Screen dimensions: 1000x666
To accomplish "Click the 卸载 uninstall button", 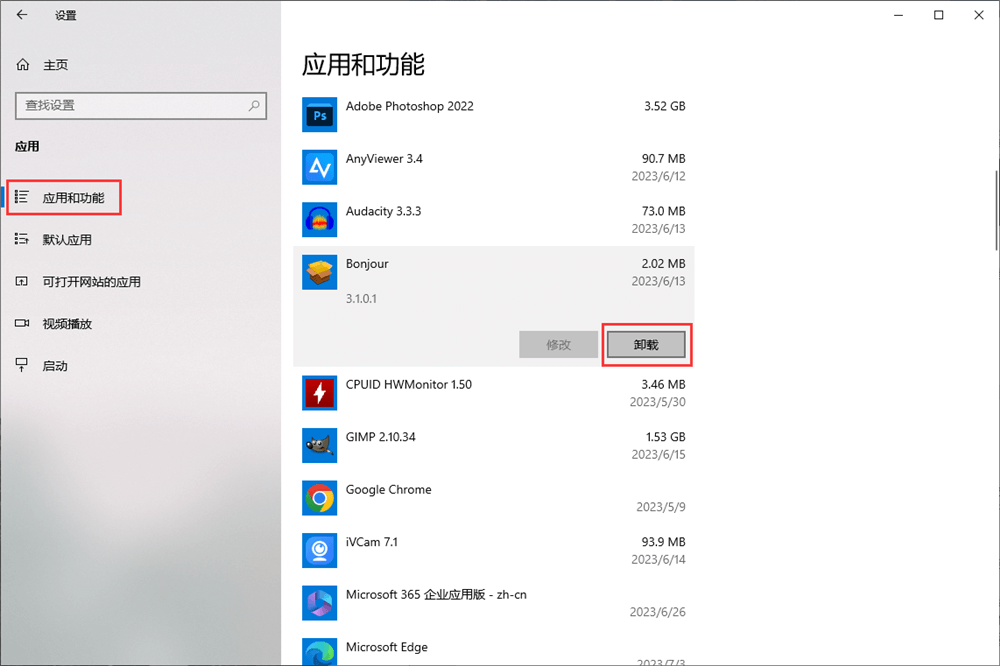I will [x=646, y=344].
